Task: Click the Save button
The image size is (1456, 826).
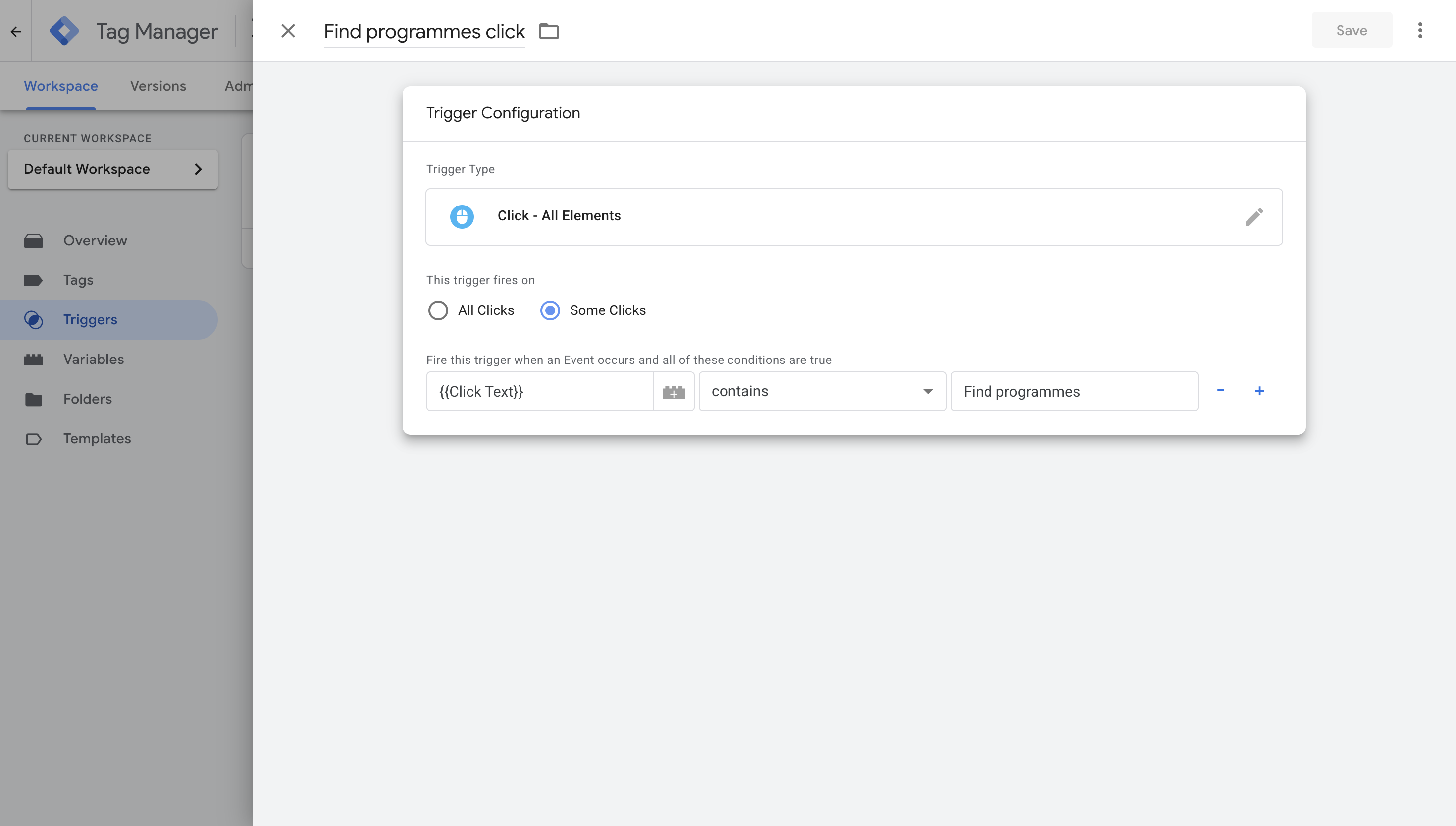Action: pos(1351,31)
